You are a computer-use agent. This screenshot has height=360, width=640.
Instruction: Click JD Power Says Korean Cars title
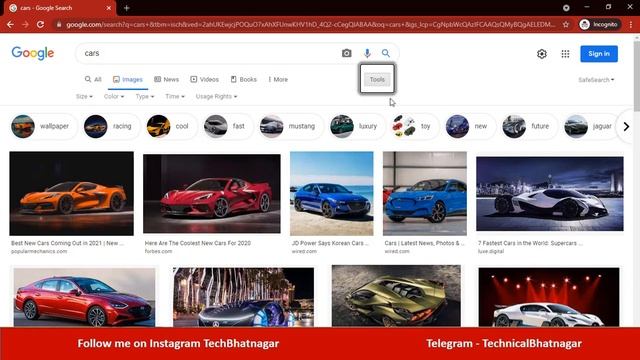tap(330, 243)
